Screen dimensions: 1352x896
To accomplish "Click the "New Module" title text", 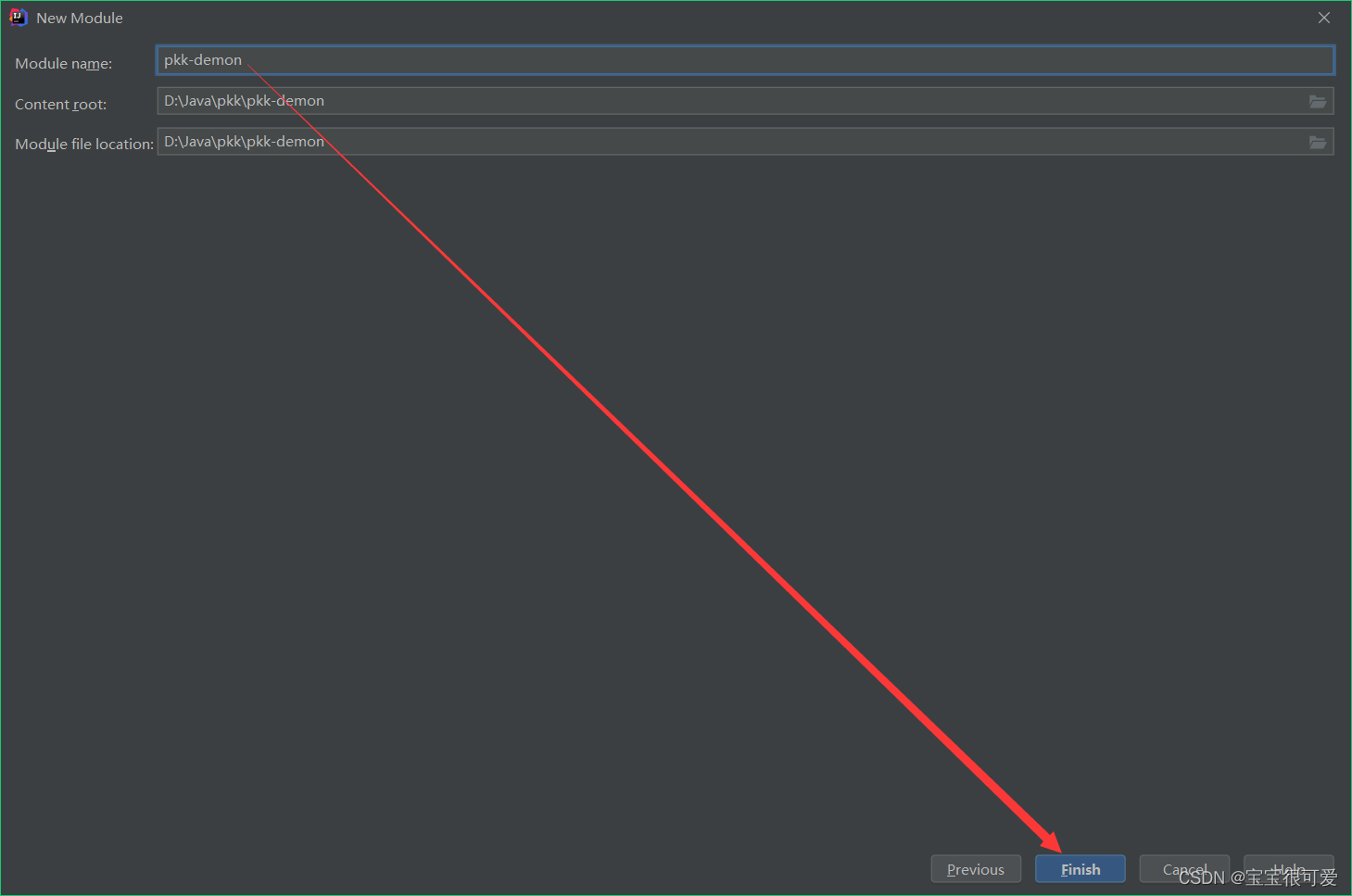I will pos(80,18).
